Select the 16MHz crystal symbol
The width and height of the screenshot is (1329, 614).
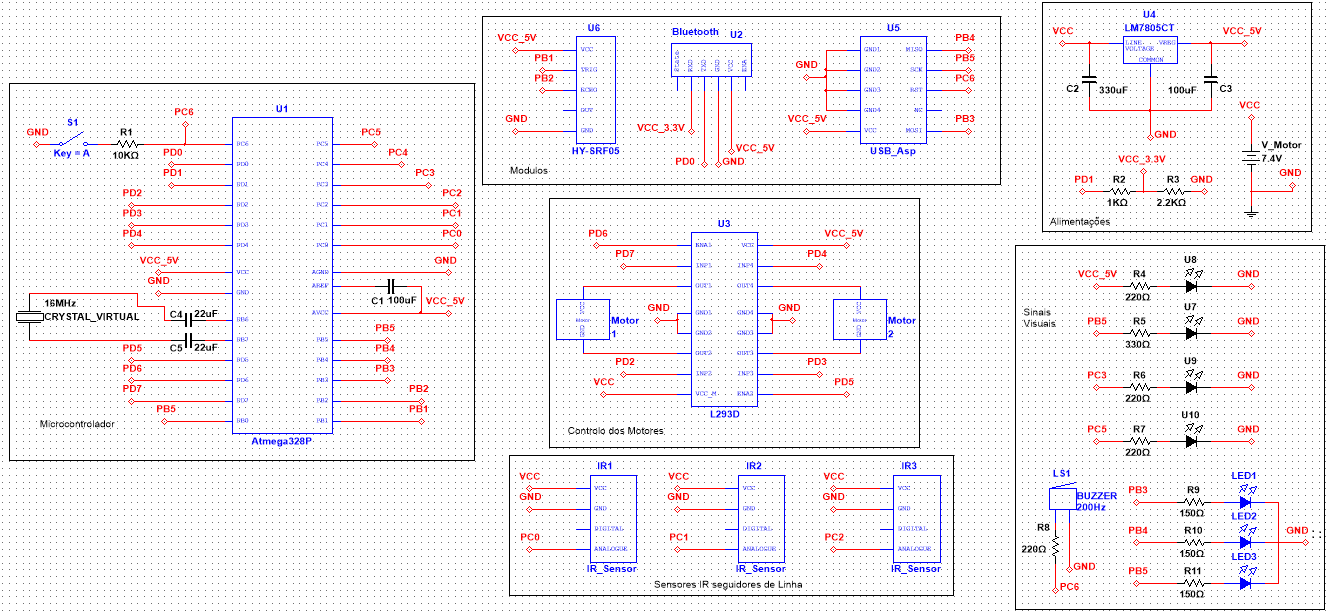[25, 317]
